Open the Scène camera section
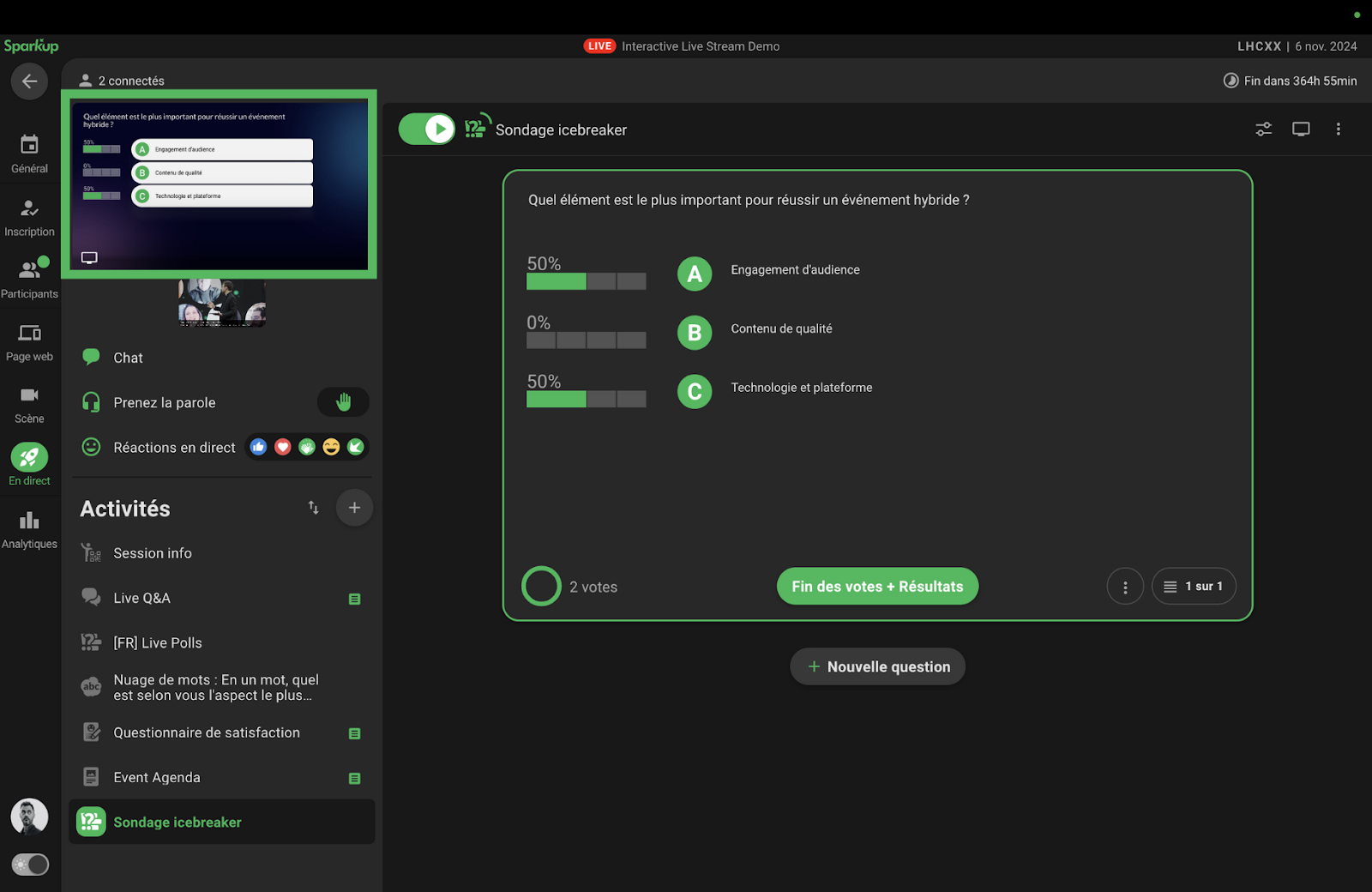This screenshot has width=1372, height=892. point(29,404)
